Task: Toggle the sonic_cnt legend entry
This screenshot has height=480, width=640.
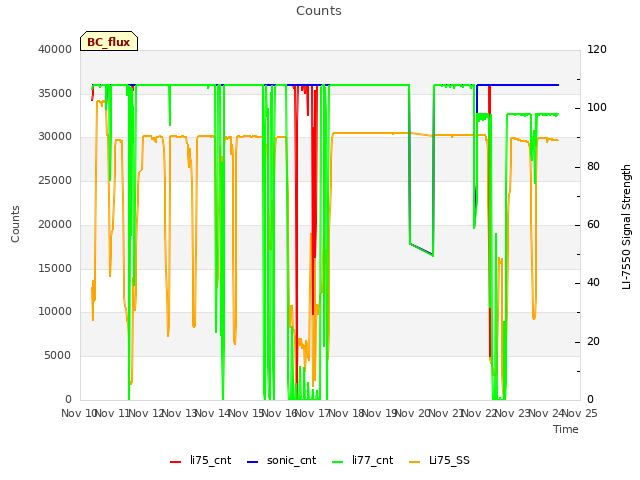Action: click(x=281, y=460)
